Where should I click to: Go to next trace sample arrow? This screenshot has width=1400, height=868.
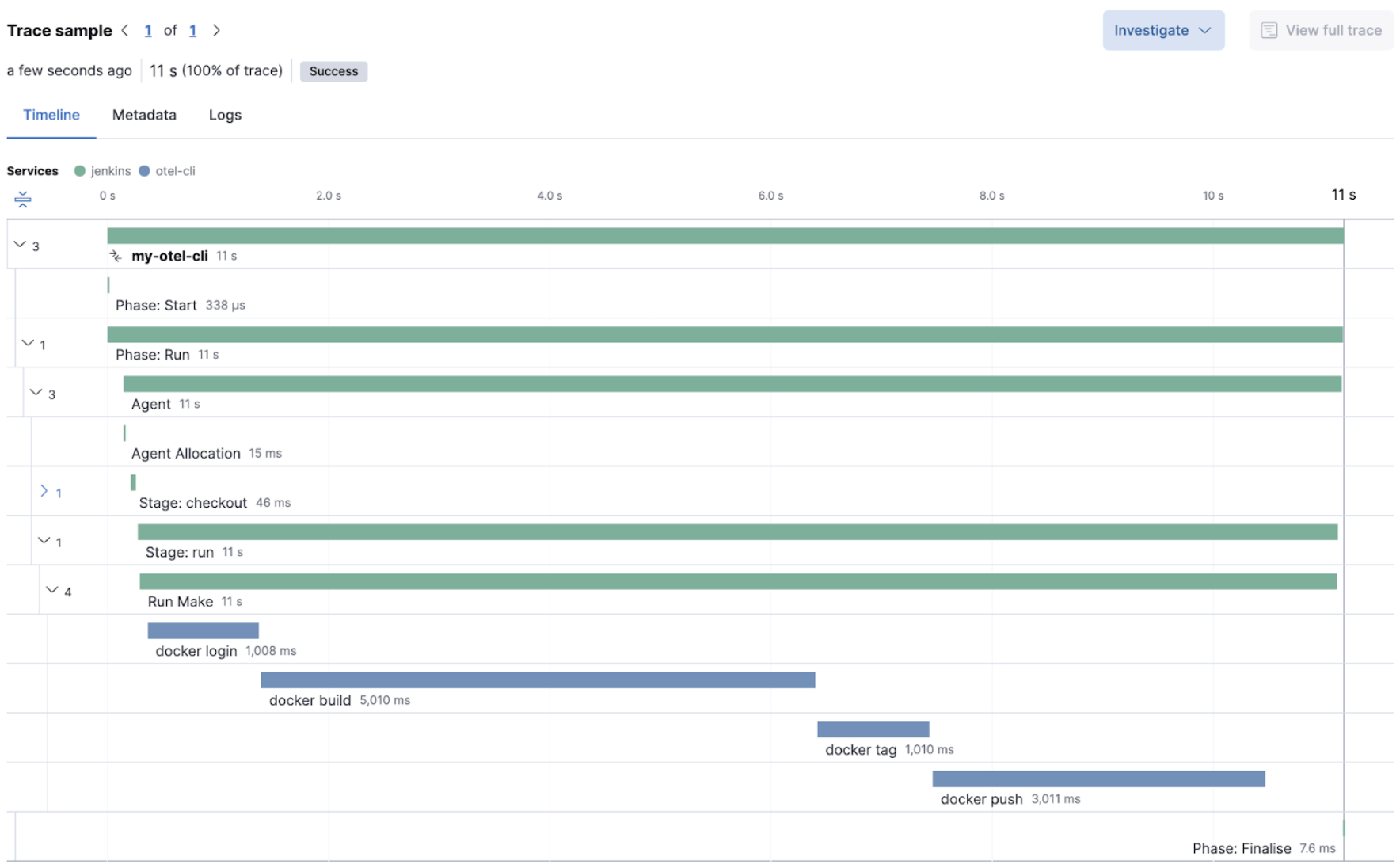point(216,30)
